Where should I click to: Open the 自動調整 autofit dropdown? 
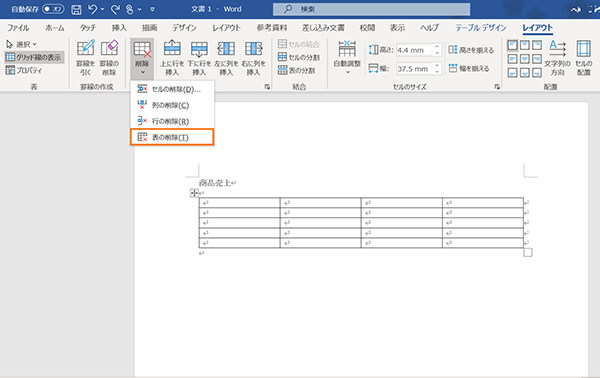coord(347,58)
